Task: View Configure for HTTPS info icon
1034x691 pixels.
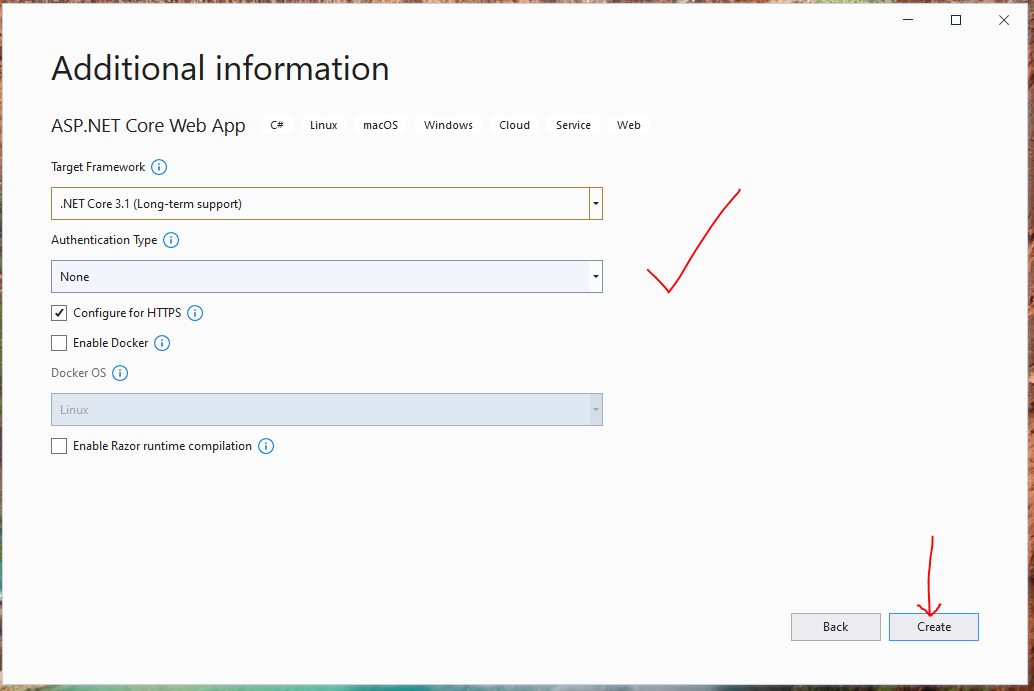Action: (x=195, y=313)
